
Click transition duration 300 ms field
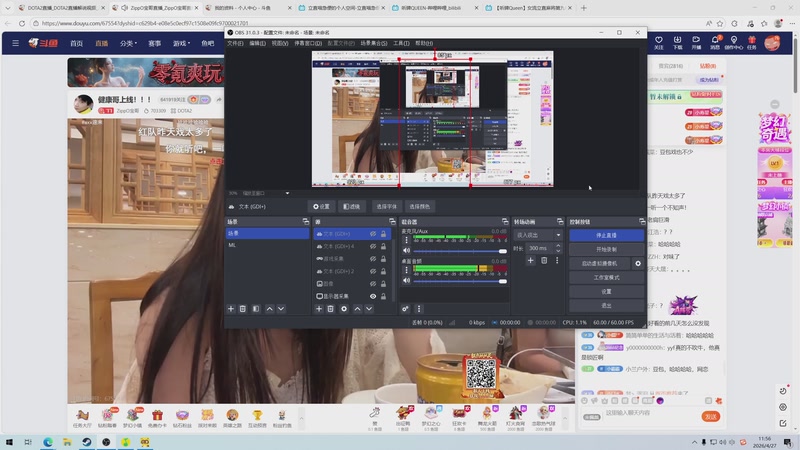(539, 248)
